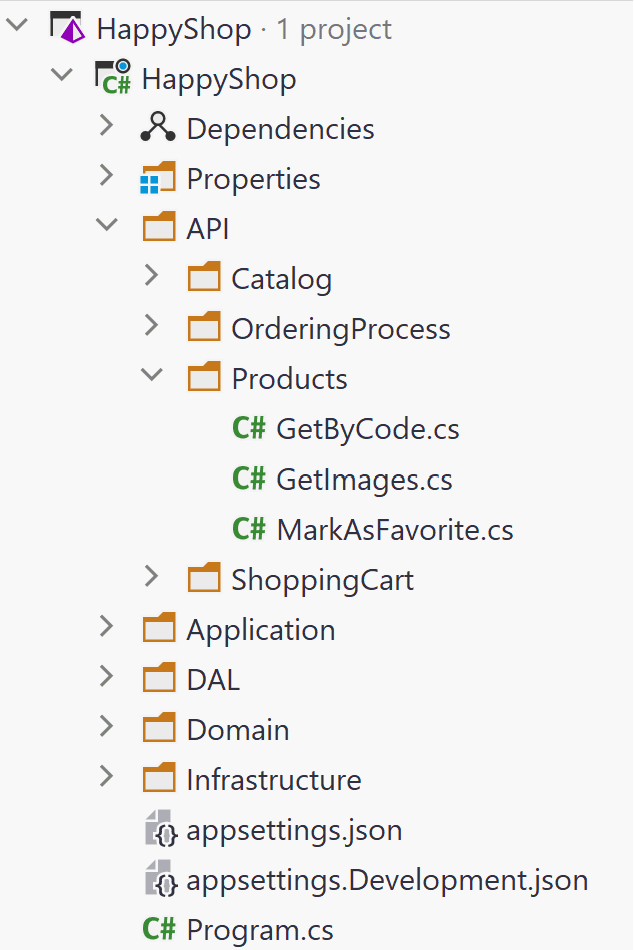Click the C# icon of MarkAsFavorite.cs
634x950 pixels.
coord(249,528)
